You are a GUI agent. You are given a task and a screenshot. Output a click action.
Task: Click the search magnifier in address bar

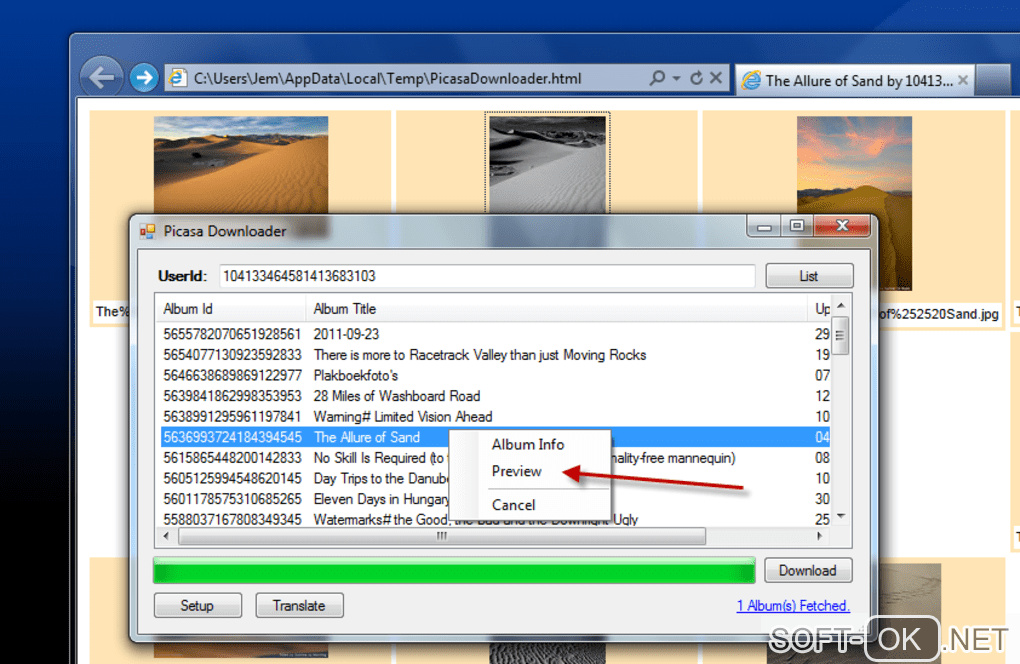[658, 78]
